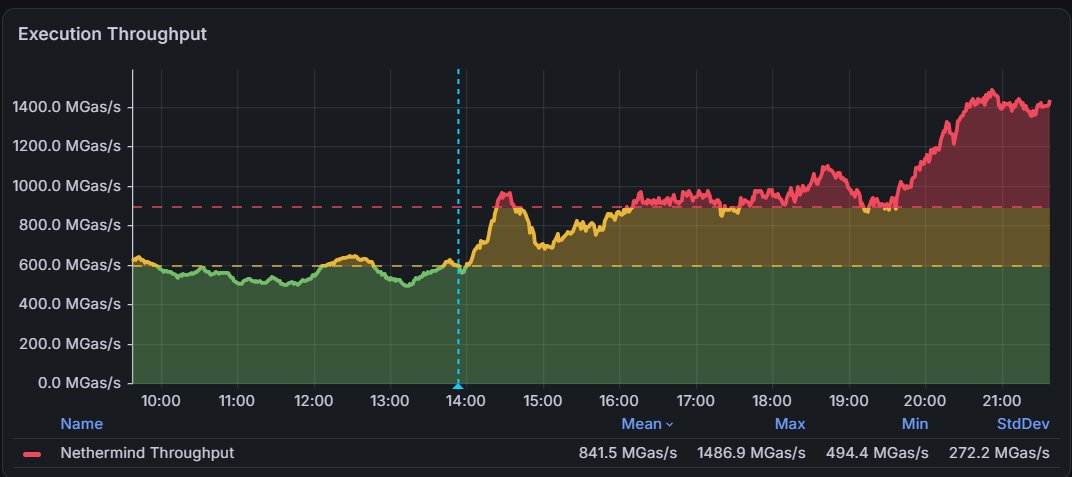The image size is (1072, 477).
Task: Click the 1486.9 MGas/s max value
Action: [751, 452]
